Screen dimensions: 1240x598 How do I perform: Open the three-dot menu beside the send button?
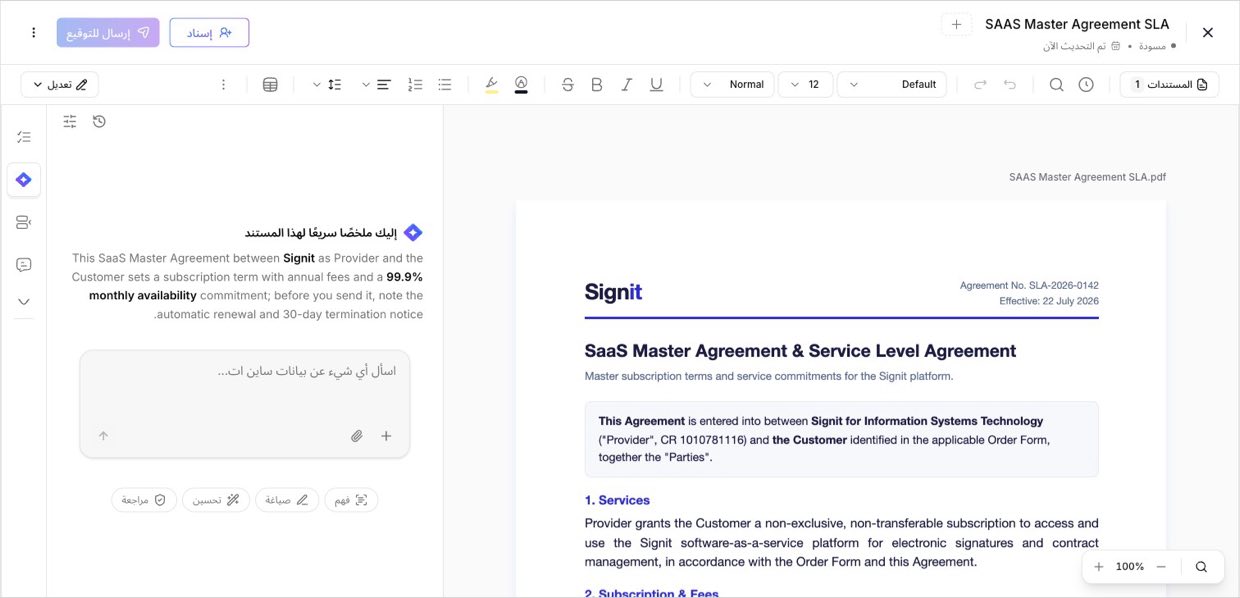click(x=33, y=33)
